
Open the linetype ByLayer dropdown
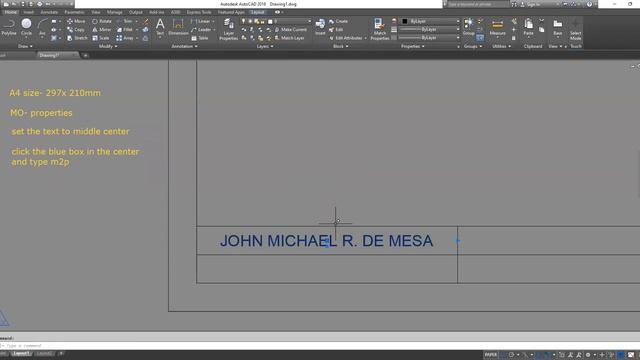click(x=429, y=38)
